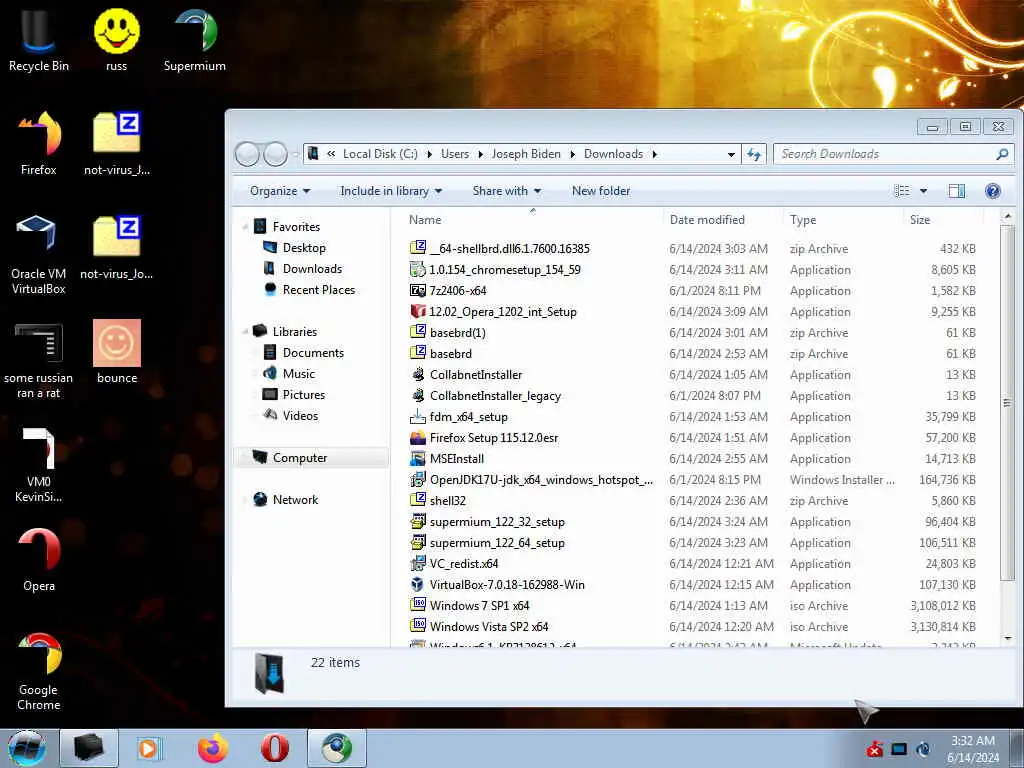Select the VM0 KevinSi... desktop file
The image size is (1024, 768).
pyautogui.click(x=38, y=465)
